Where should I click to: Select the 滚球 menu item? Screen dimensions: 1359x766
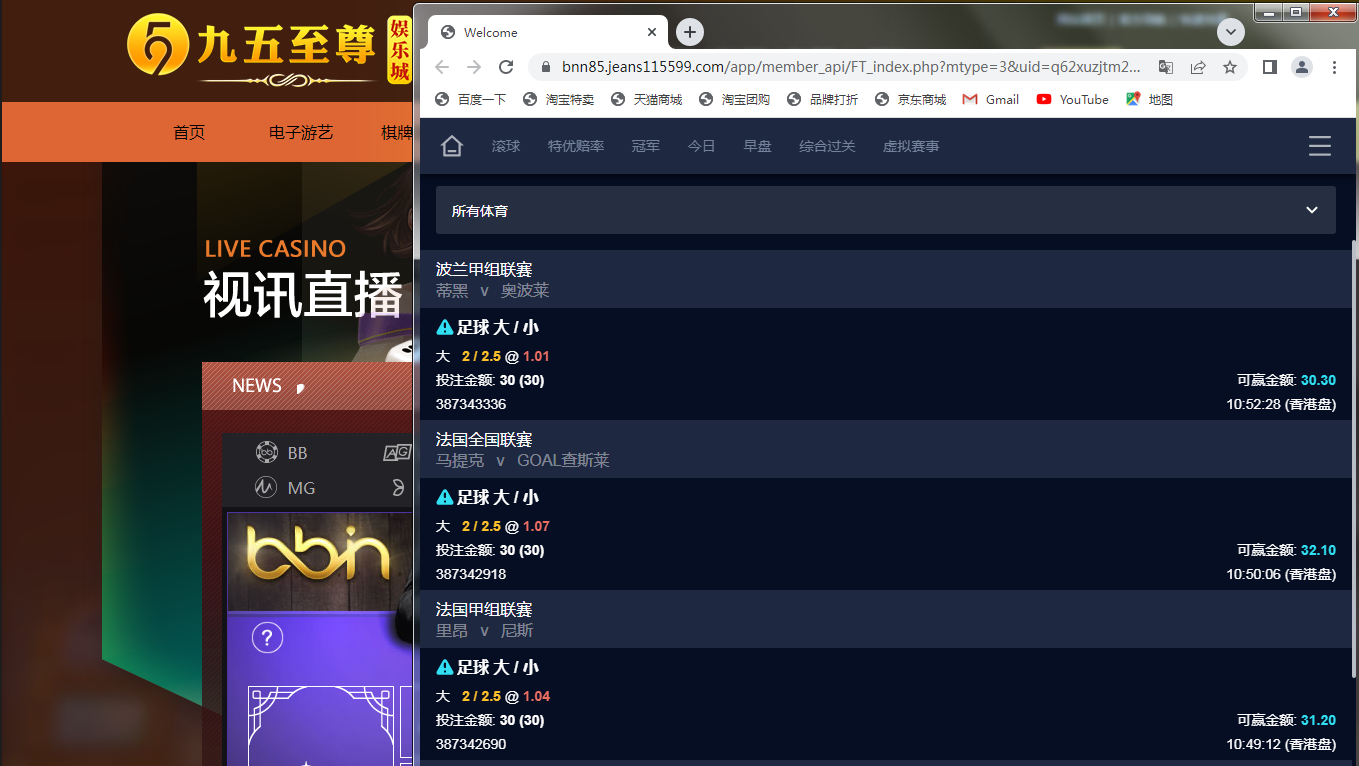(x=506, y=146)
